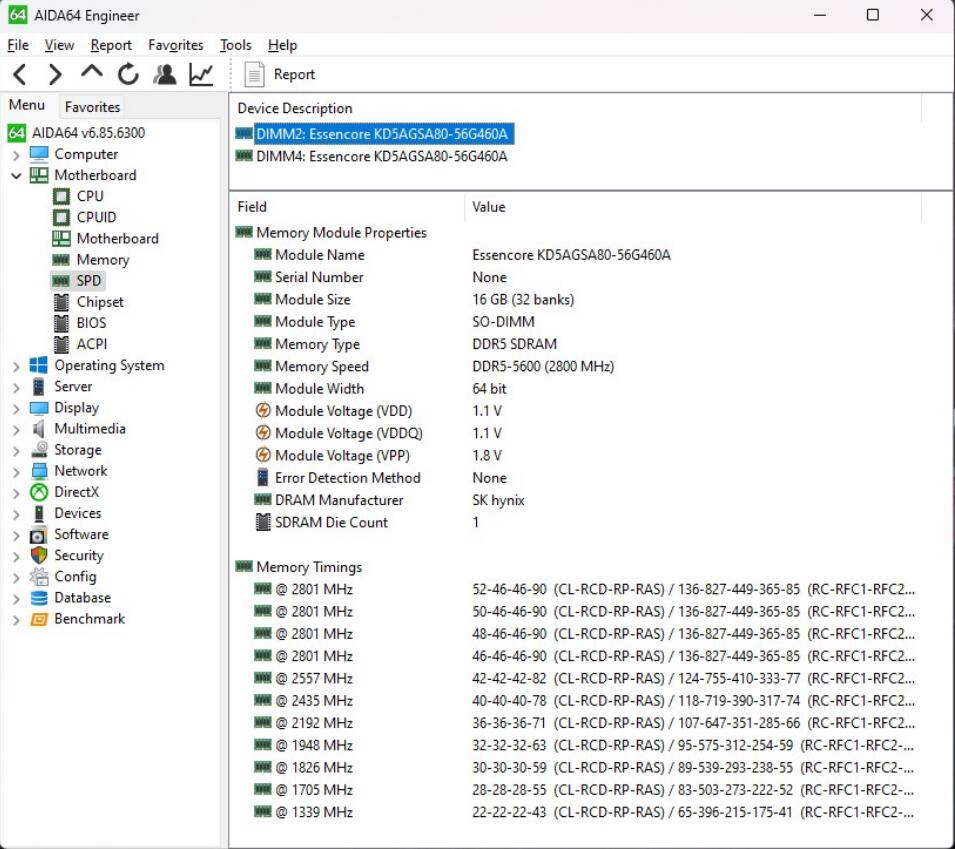955x849 pixels.
Task: Go back with the left arrow toolbar icon
Action: tap(20, 74)
